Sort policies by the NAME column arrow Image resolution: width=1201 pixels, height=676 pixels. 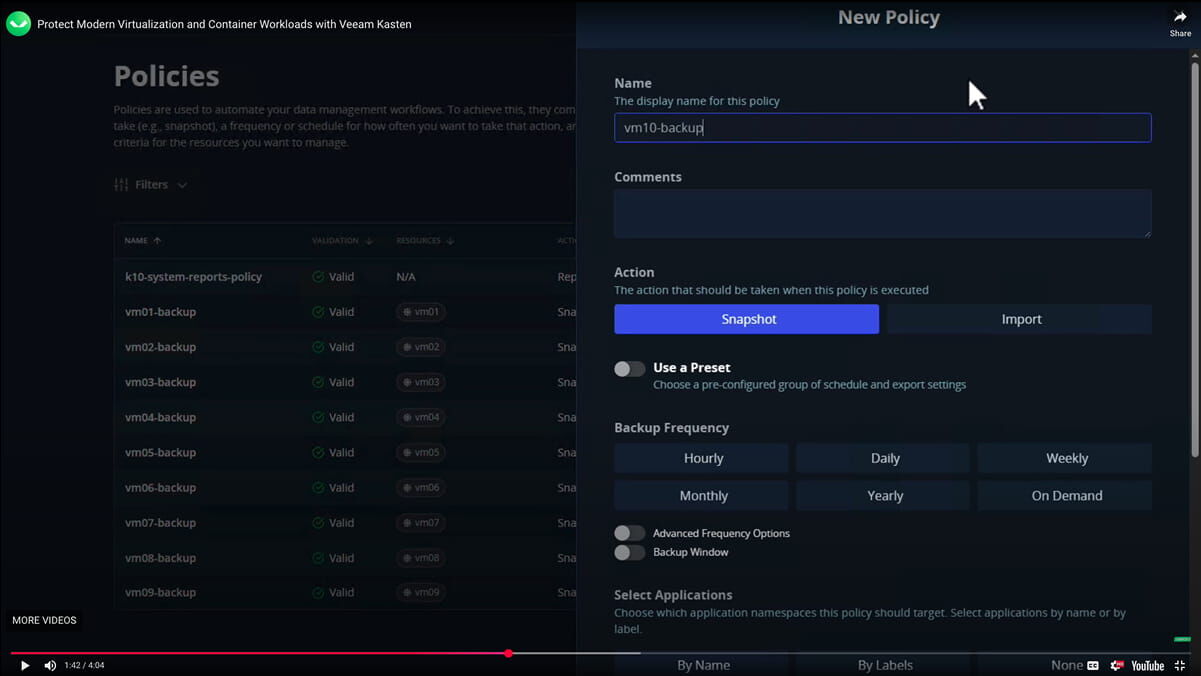[157, 241]
